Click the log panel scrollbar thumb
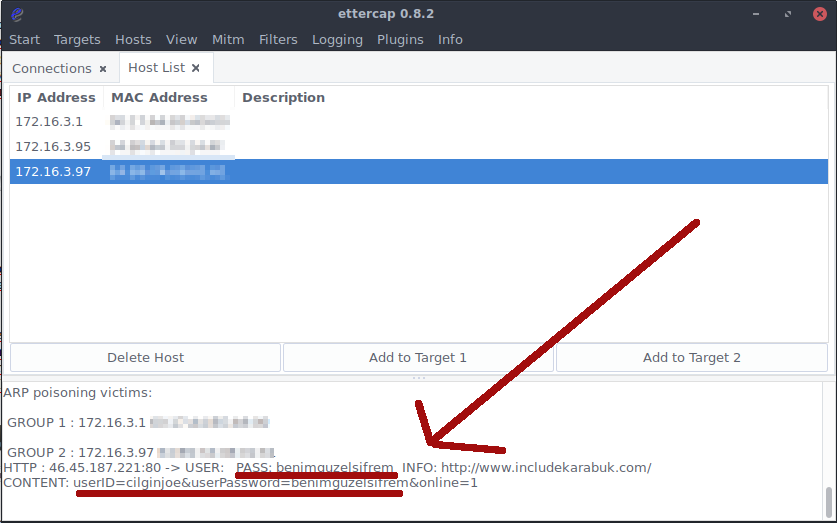 828,502
